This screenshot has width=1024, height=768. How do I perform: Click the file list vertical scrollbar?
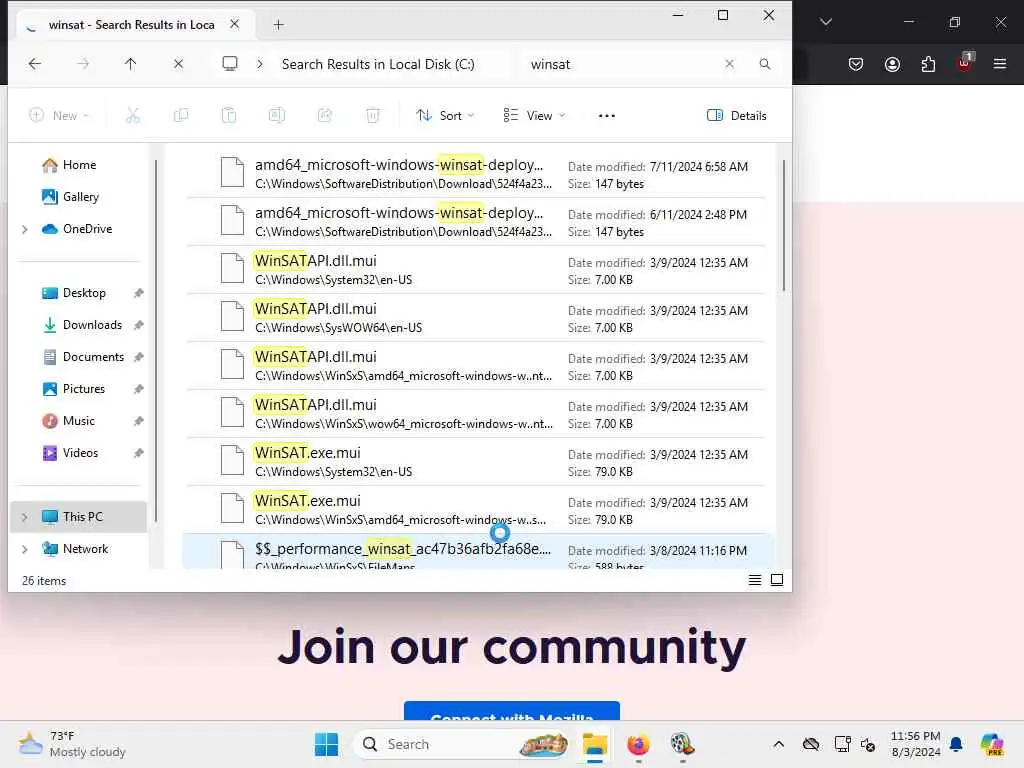click(783, 225)
